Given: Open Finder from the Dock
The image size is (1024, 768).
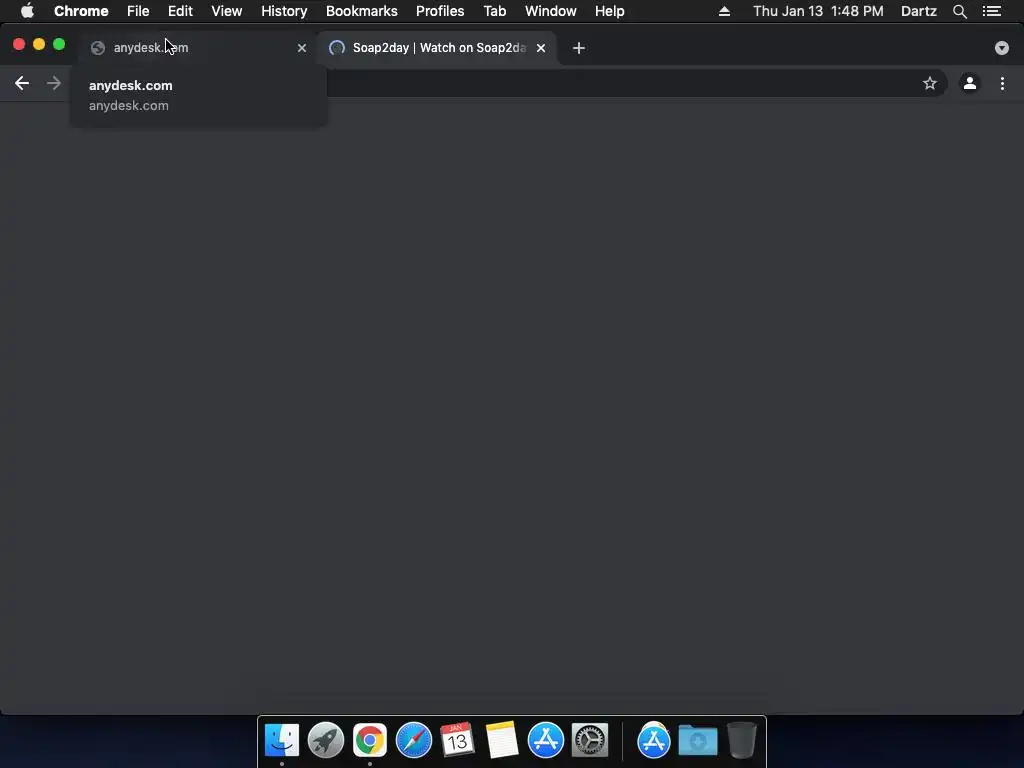Looking at the screenshot, I should 282,740.
